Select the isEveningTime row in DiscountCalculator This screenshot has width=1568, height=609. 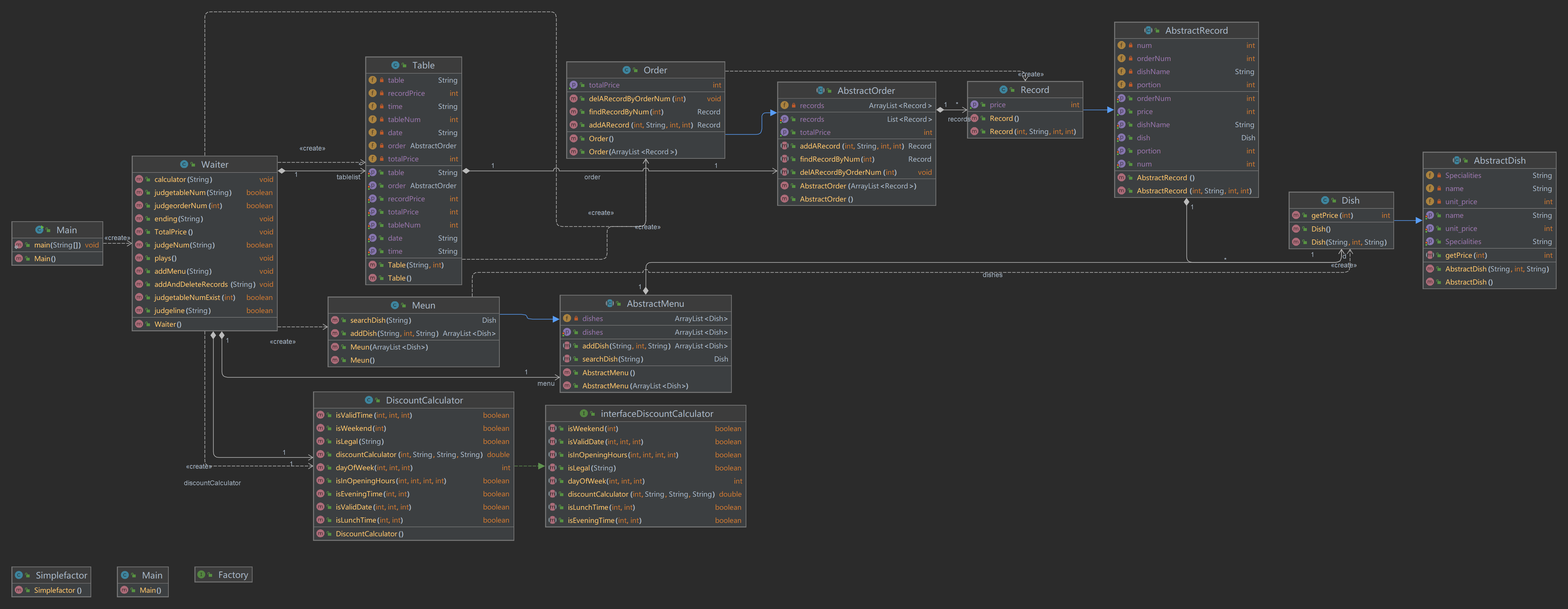tap(372, 494)
